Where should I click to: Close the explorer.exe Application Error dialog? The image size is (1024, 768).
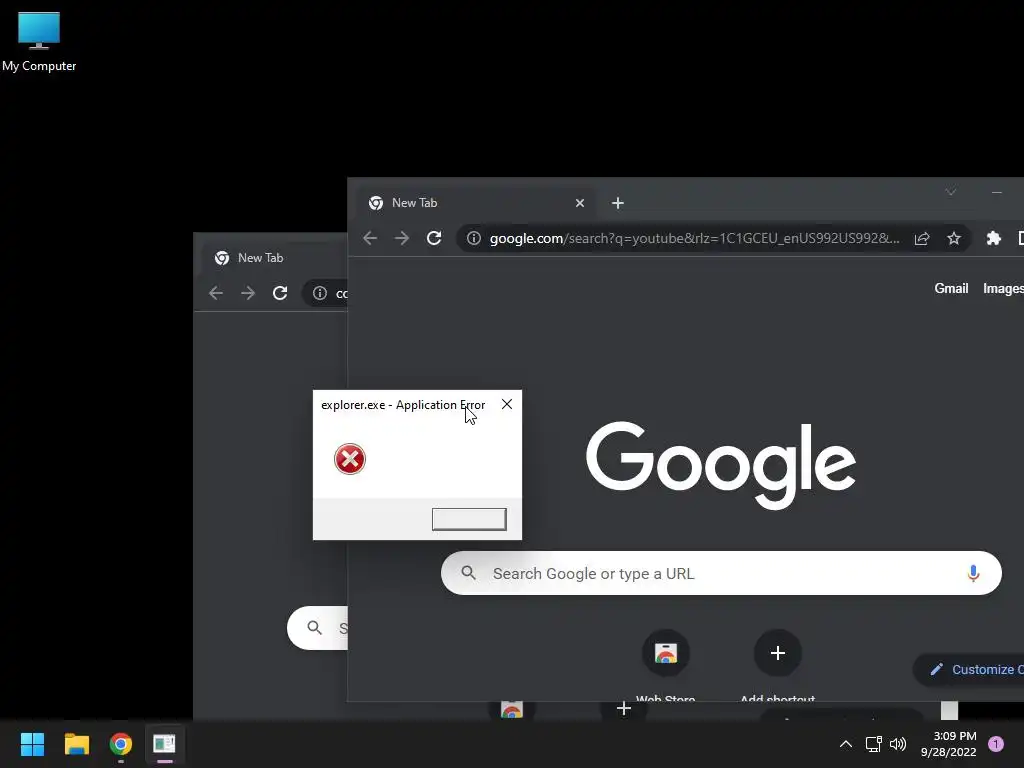tap(507, 404)
